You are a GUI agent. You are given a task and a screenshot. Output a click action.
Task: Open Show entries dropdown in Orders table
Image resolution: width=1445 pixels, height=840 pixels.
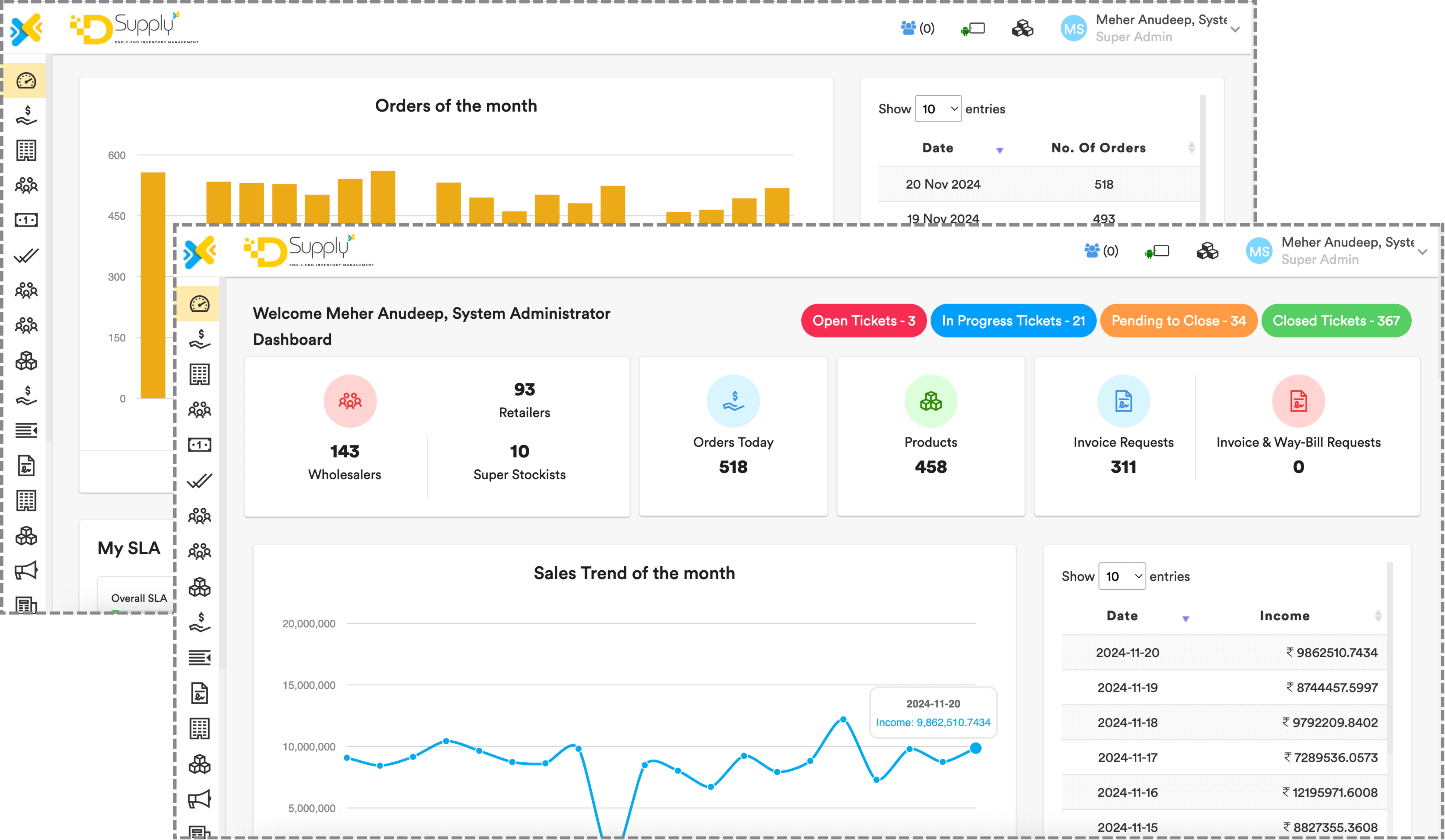(938, 108)
